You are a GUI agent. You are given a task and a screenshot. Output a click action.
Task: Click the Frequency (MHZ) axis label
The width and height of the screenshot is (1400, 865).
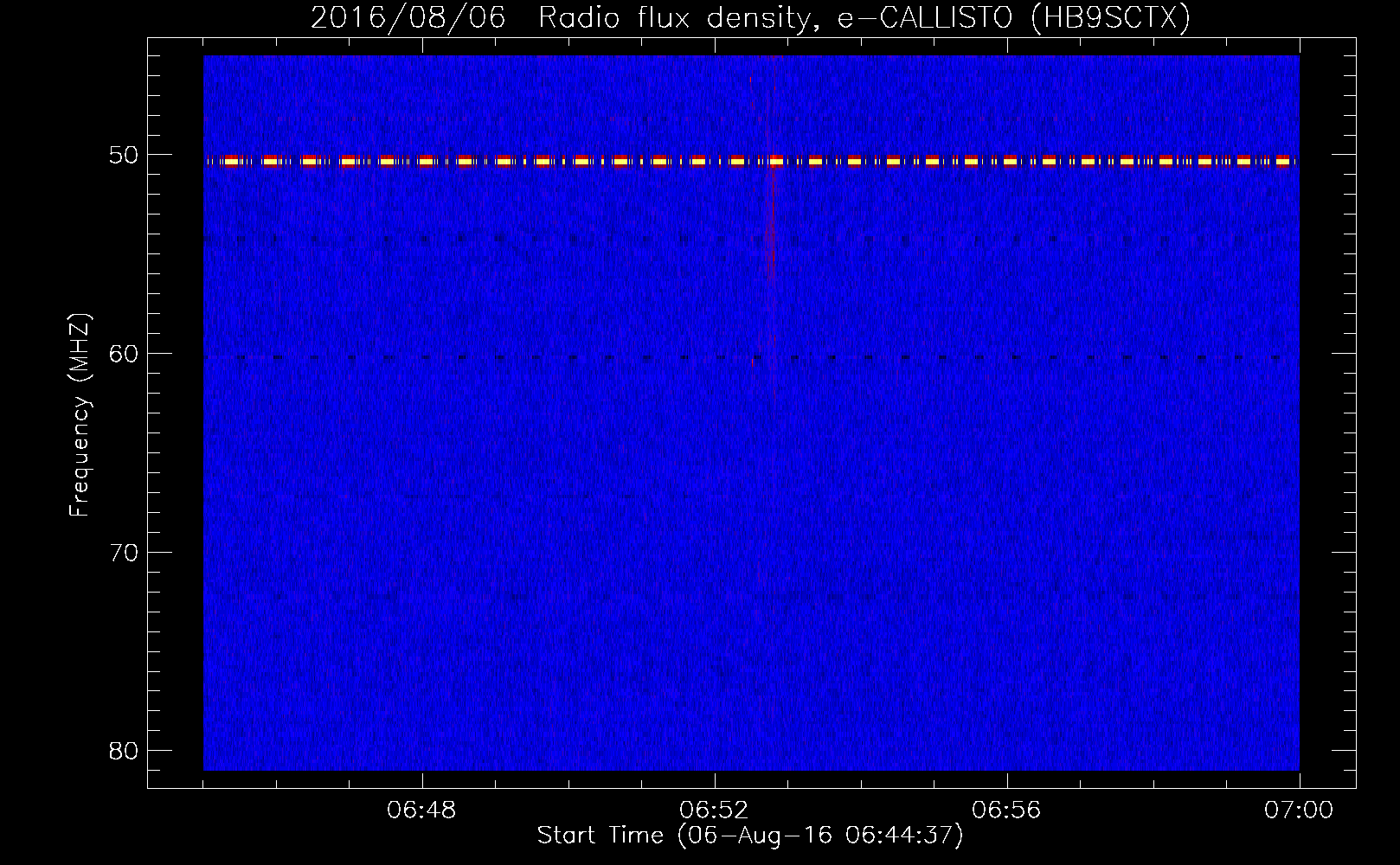[x=80, y=415]
